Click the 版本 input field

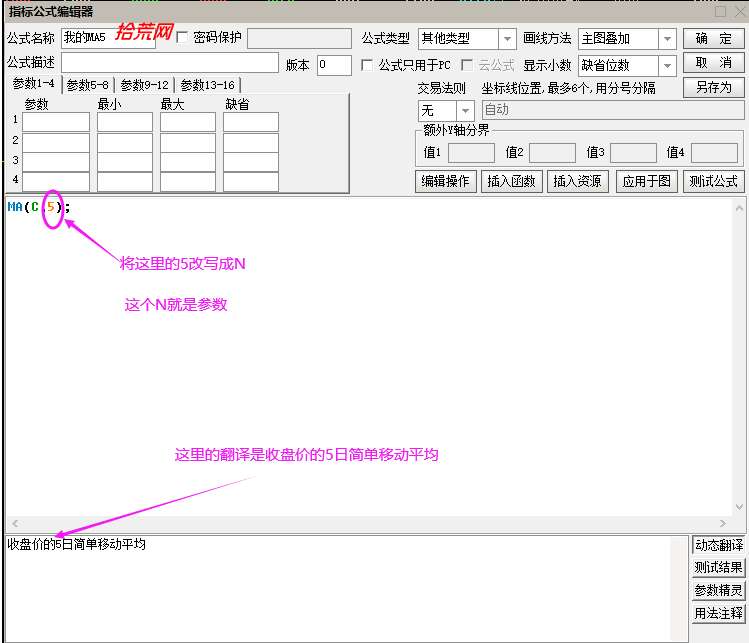(x=334, y=65)
